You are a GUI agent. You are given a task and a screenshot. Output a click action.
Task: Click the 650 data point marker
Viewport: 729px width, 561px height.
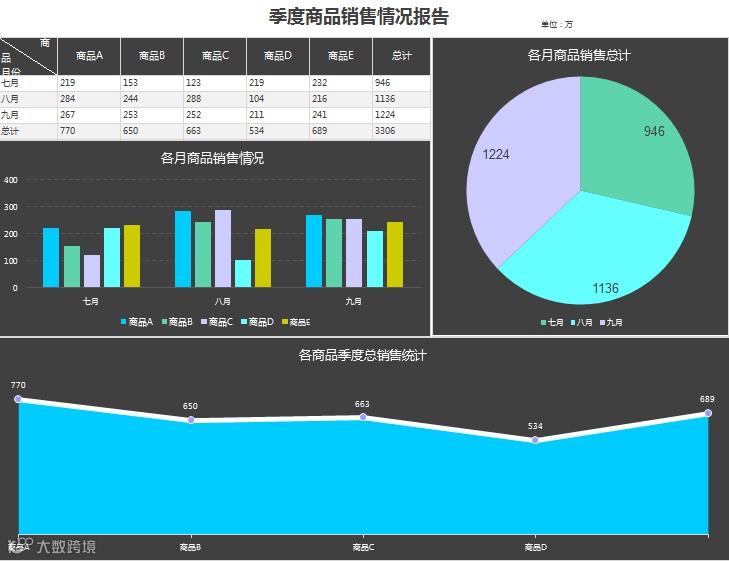coord(191,420)
